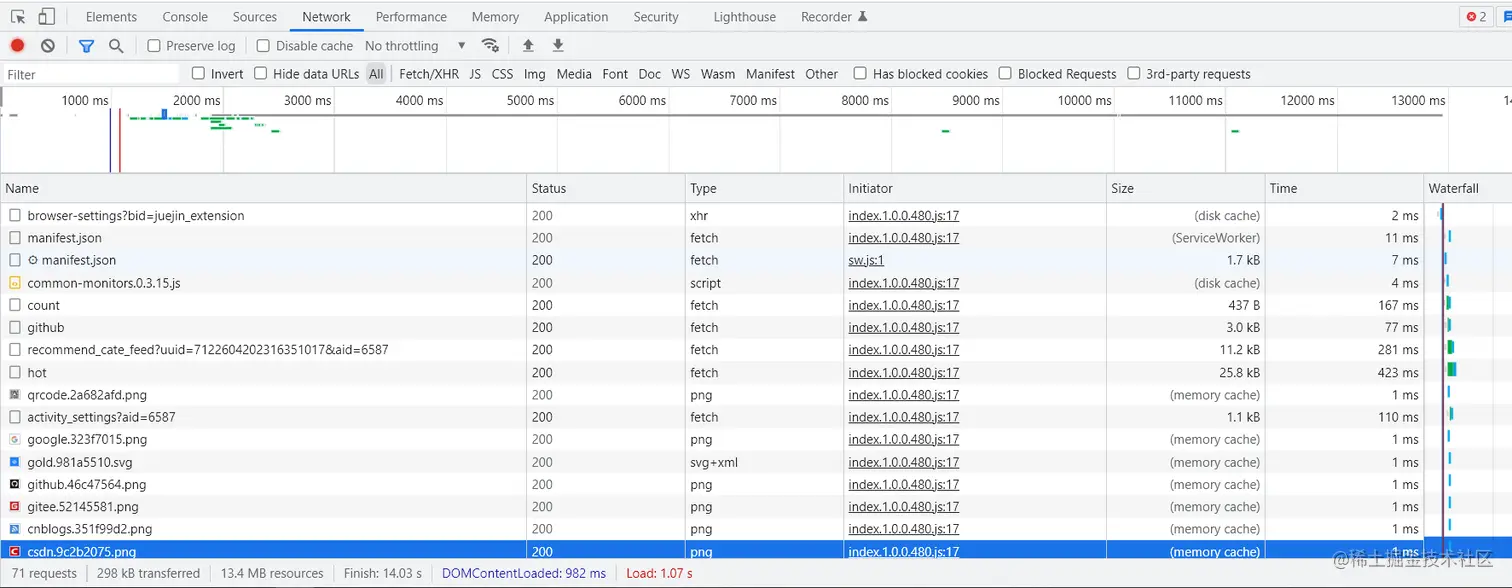Open the No throttling dropdown
This screenshot has height=588, width=1512.
(415, 46)
